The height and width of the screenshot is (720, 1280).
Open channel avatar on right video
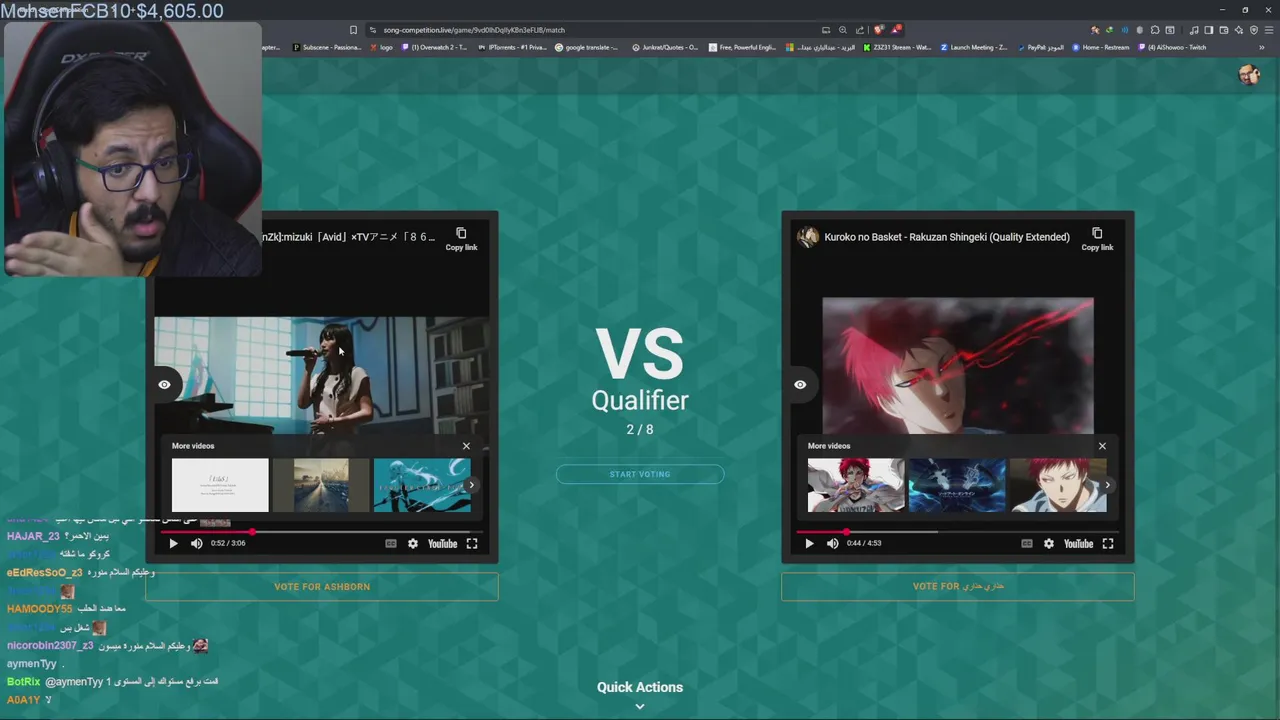coord(808,237)
